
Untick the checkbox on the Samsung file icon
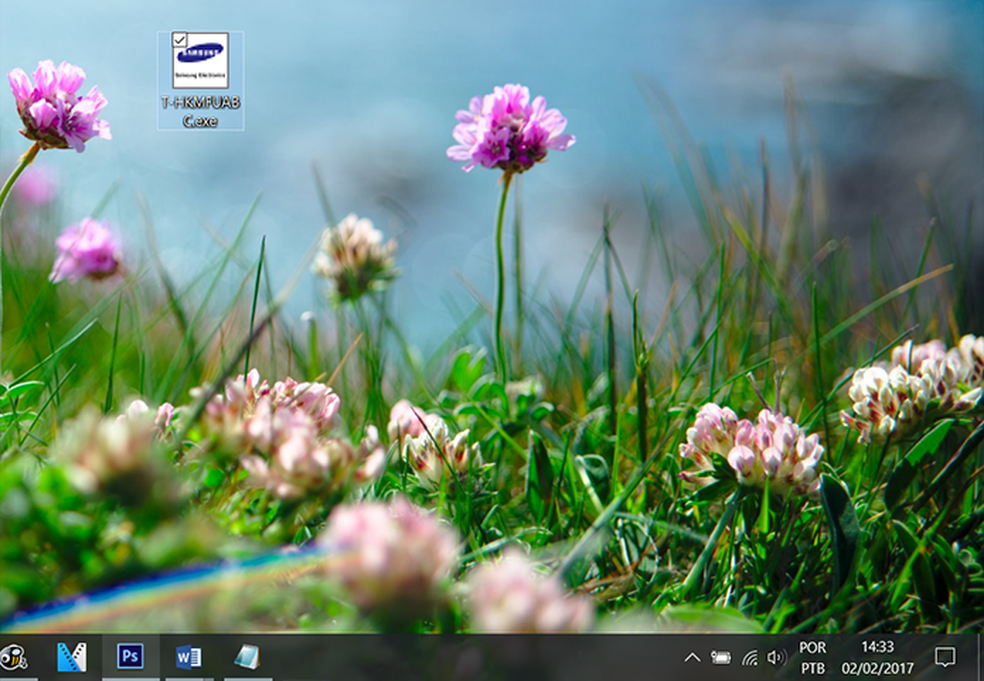179,39
